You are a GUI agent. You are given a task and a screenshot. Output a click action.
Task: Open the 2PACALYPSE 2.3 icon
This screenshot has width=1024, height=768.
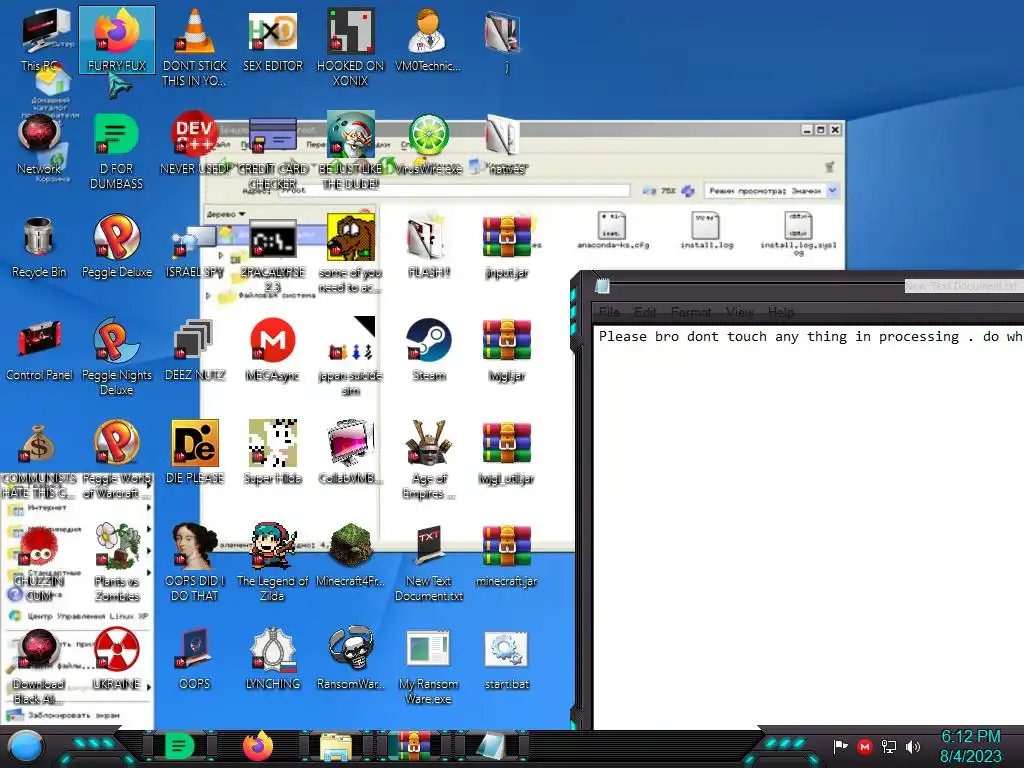pyautogui.click(x=272, y=255)
